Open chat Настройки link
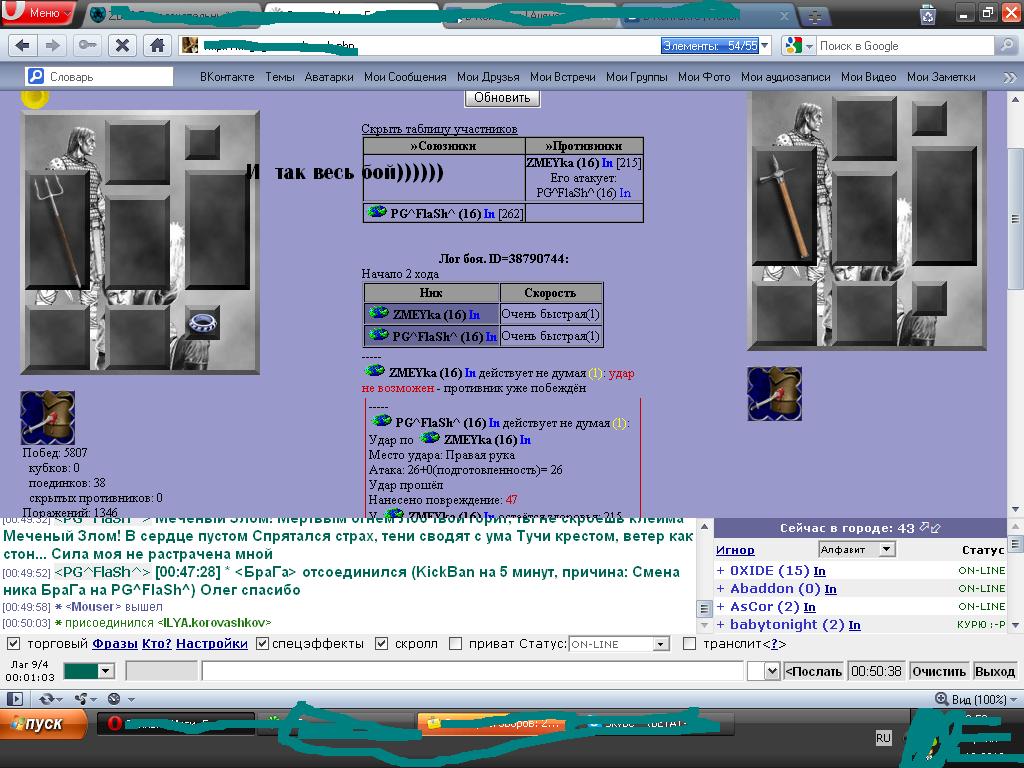Image resolution: width=1024 pixels, height=768 pixels. pos(212,644)
